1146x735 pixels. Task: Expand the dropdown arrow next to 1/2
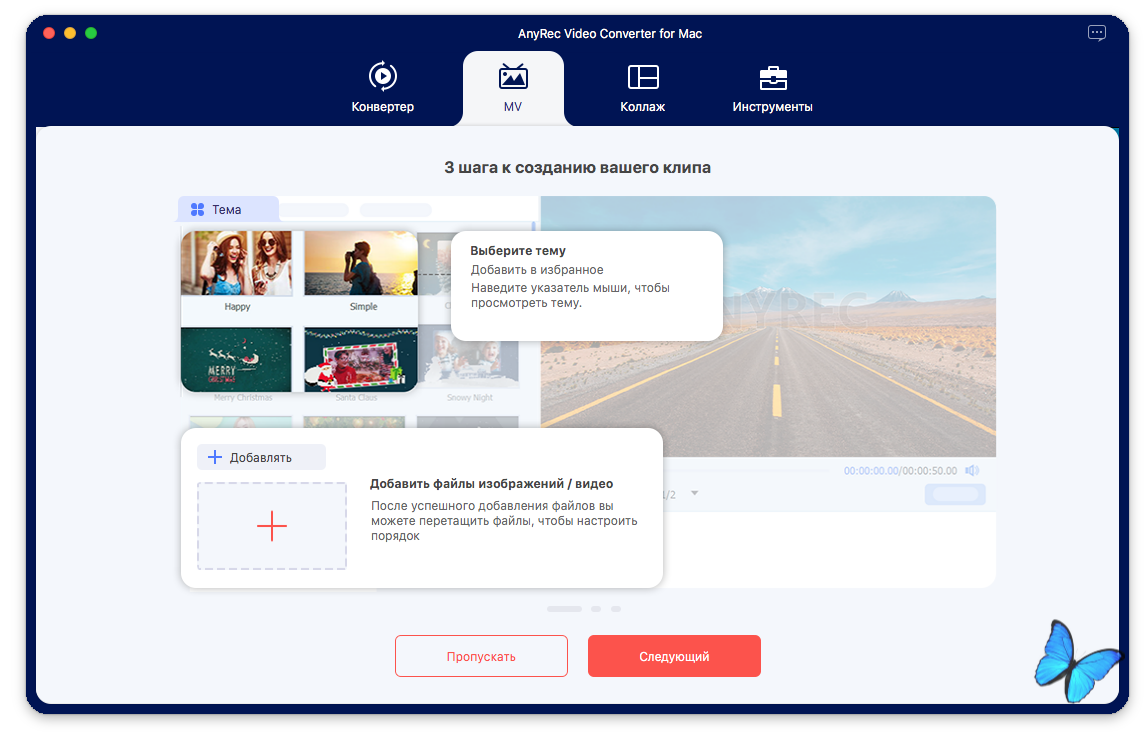coord(695,494)
